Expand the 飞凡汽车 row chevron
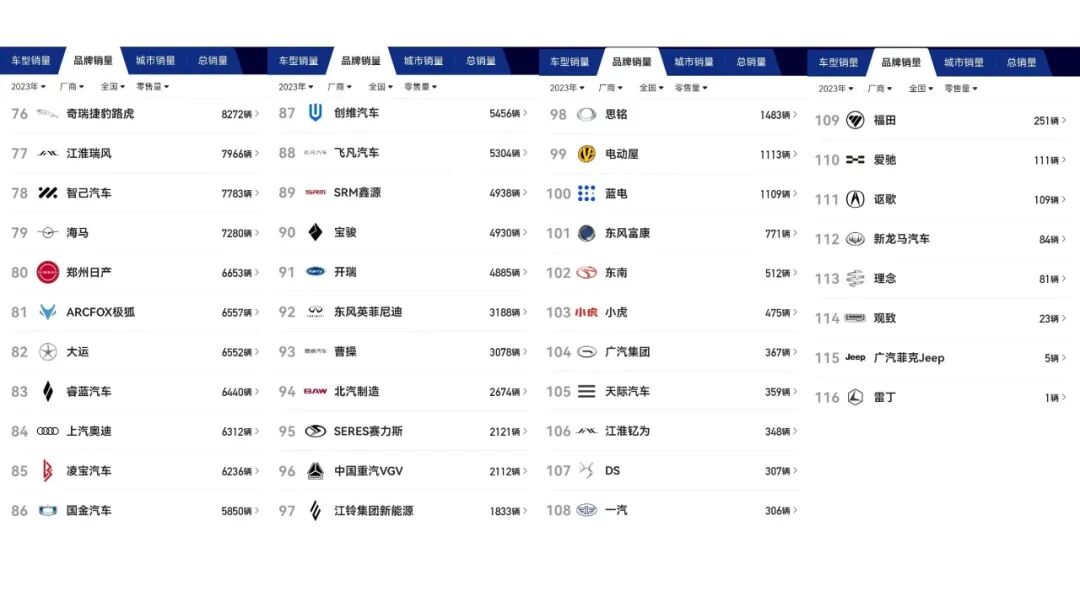This screenshot has height=608, width=1080. tap(525, 153)
